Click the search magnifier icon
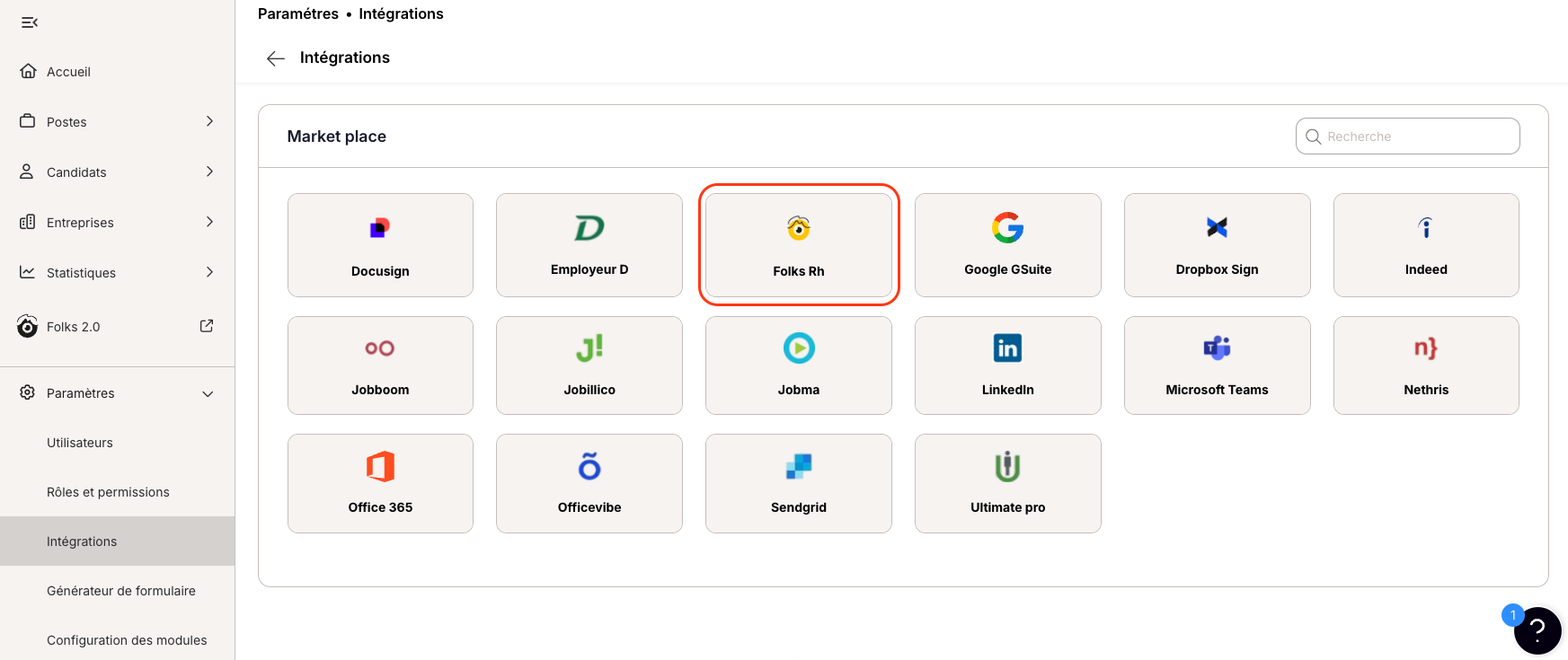This screenshot has height=660, width=1568. (1314, 136)
